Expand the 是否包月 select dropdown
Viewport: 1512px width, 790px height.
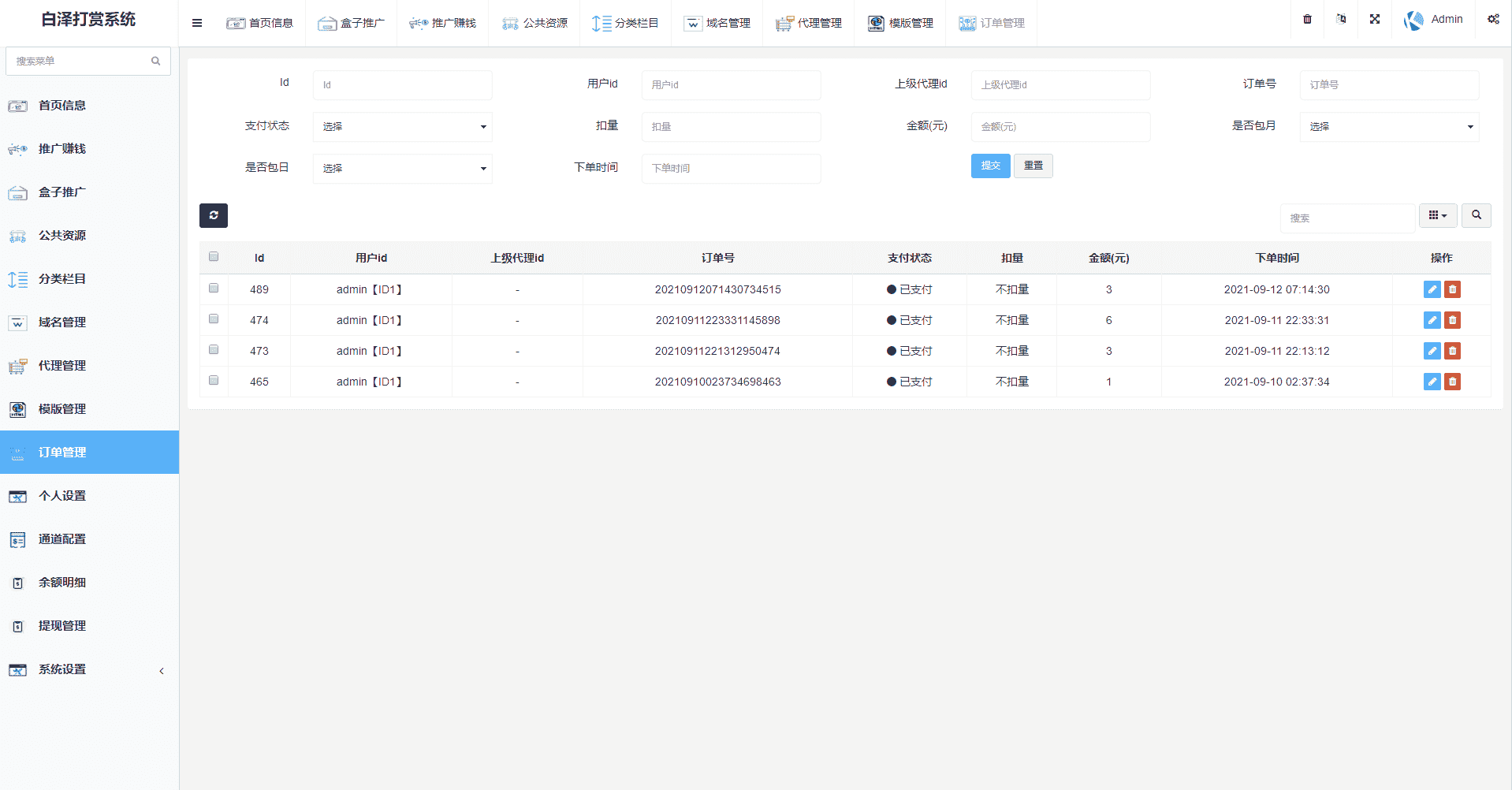tap(1388, 126)
